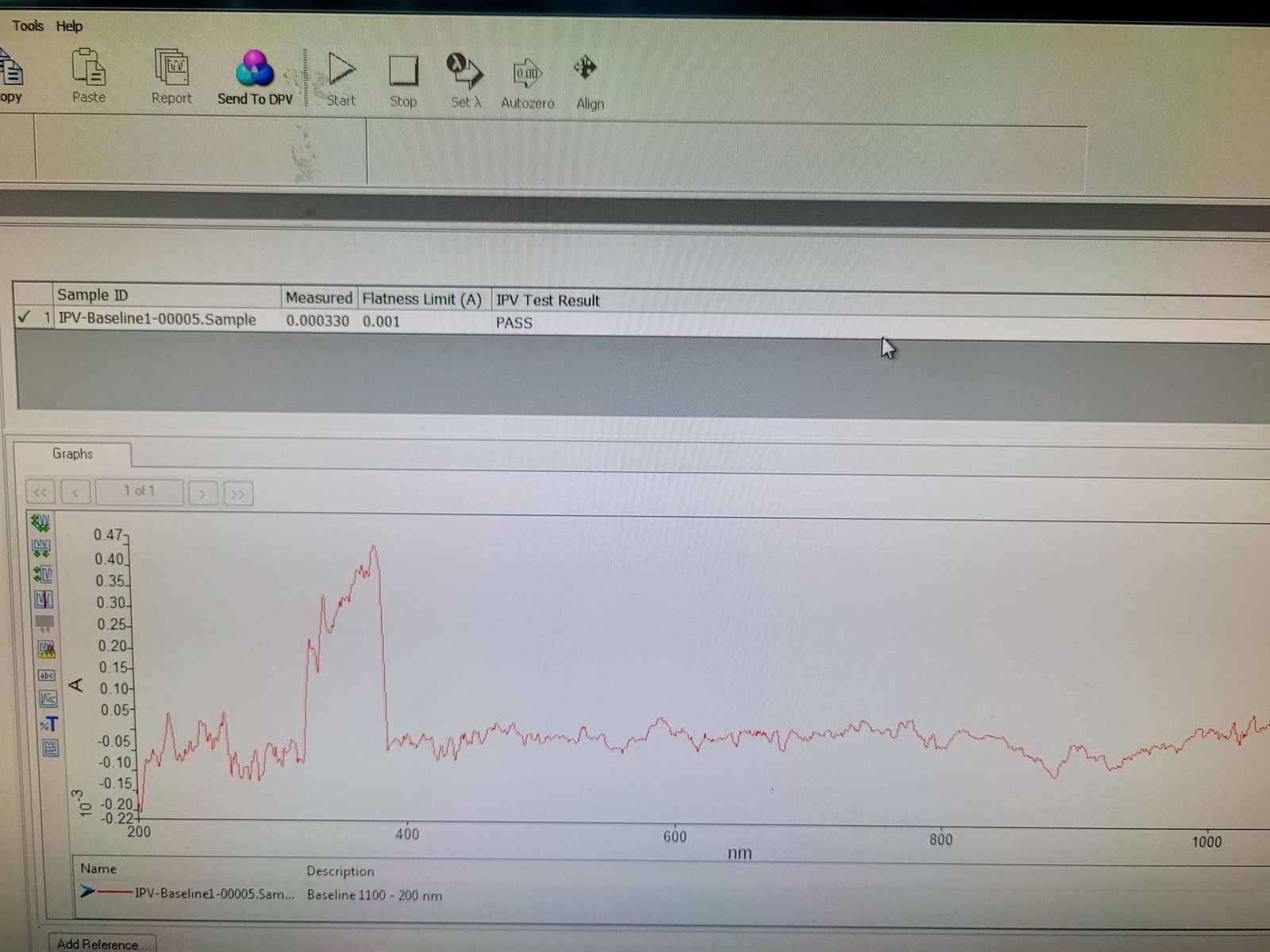This screenshot has height=952, width=1270.
Task: Click the autoscale X axis graph icon
Action: 41,548
